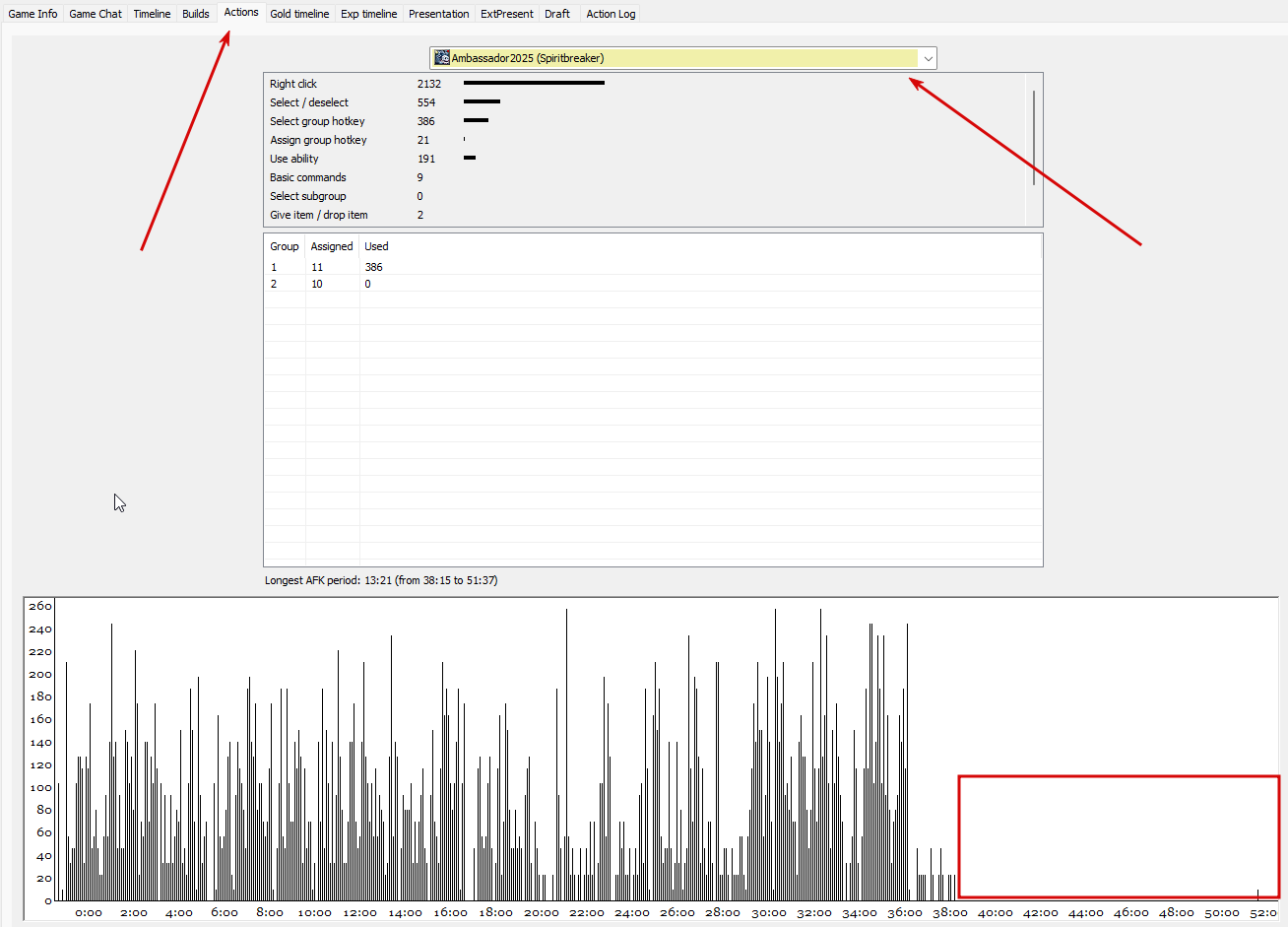Switch to the ExtPresent tab
Viewport: 1288px width, 927px height.
tap(507, 14)
